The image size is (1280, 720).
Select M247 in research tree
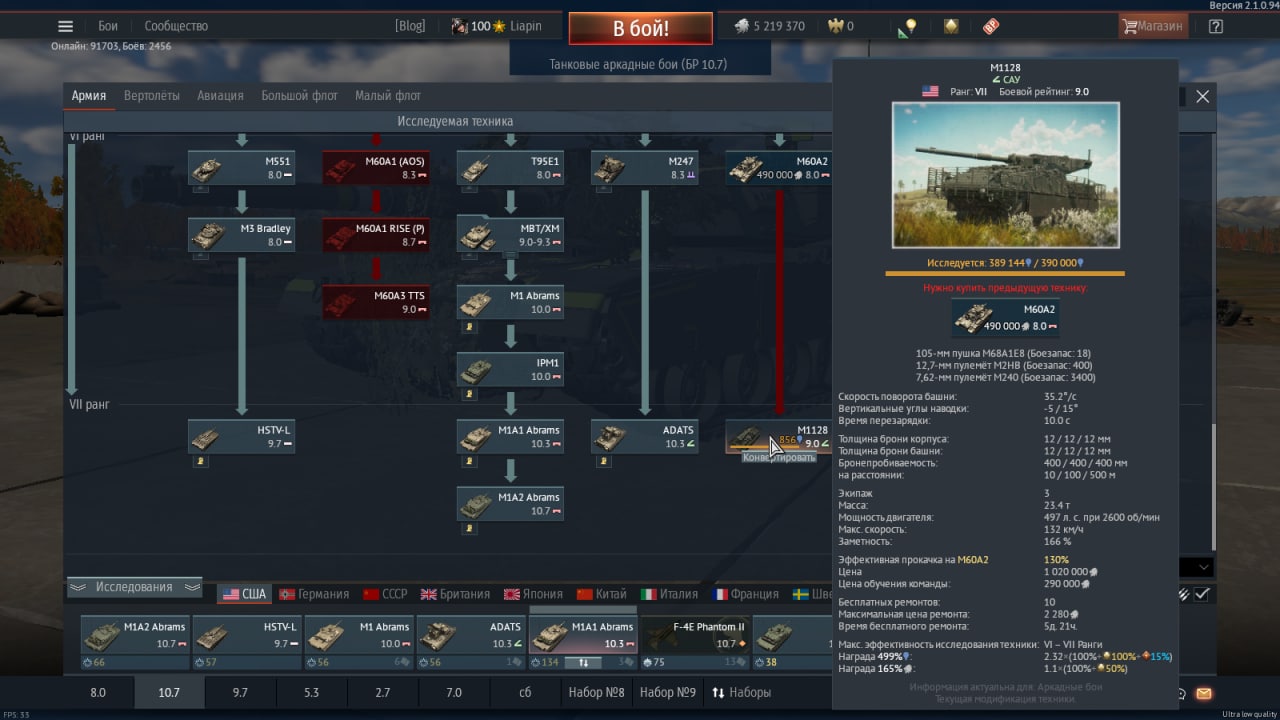[645, 167]
